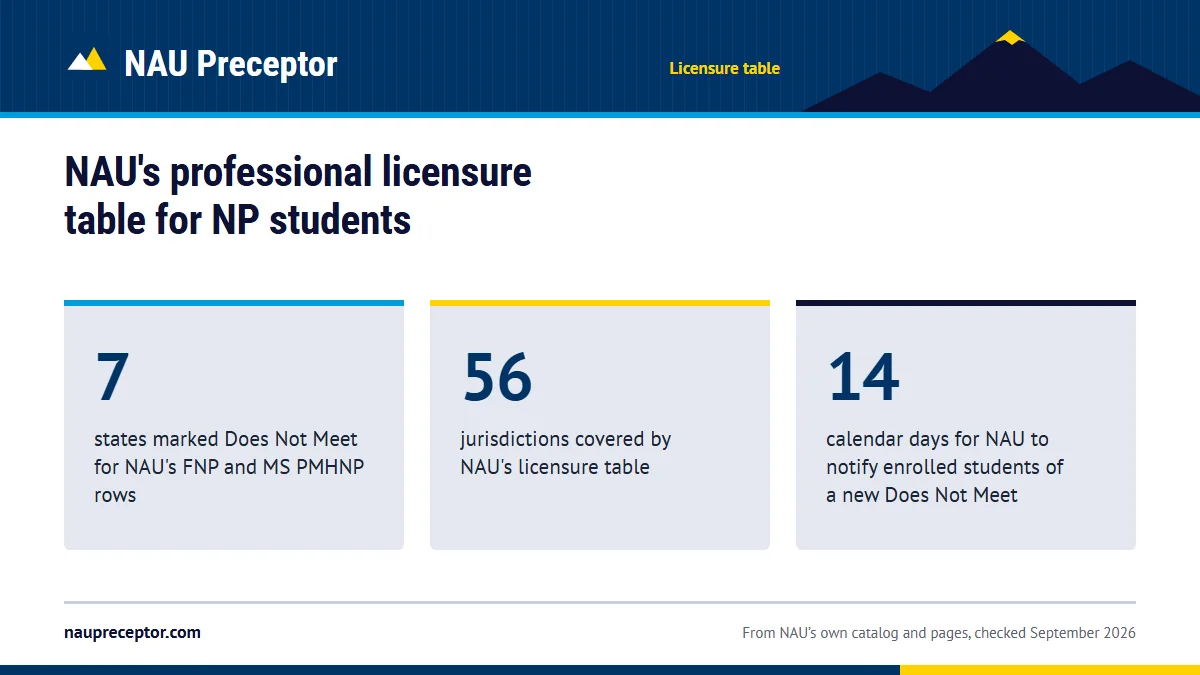The image size is (1200, 675).
Task: Click the mountain illustration with yellow peak
Action: coord(1000,71)
